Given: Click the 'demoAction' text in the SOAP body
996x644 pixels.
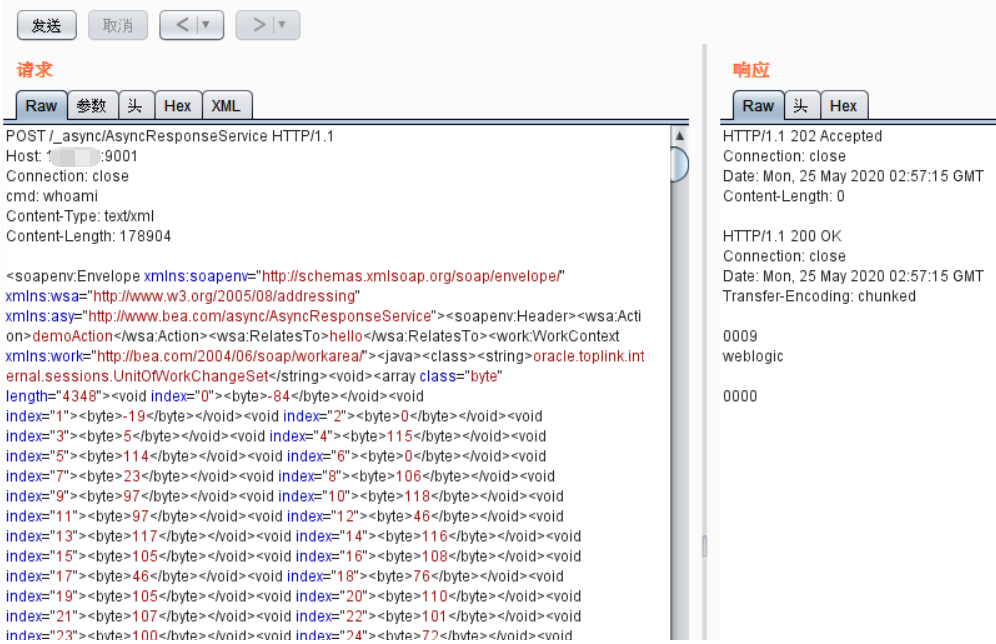Looking at the screenshot, I should [72, 337].
